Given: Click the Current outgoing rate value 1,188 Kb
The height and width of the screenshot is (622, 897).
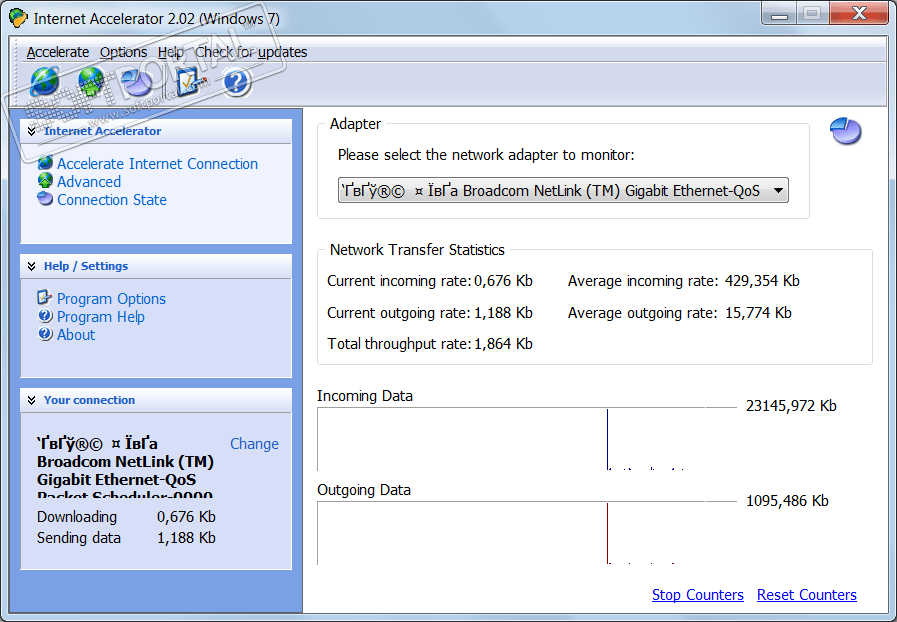Looking at the screenshot, I should 503,313.
